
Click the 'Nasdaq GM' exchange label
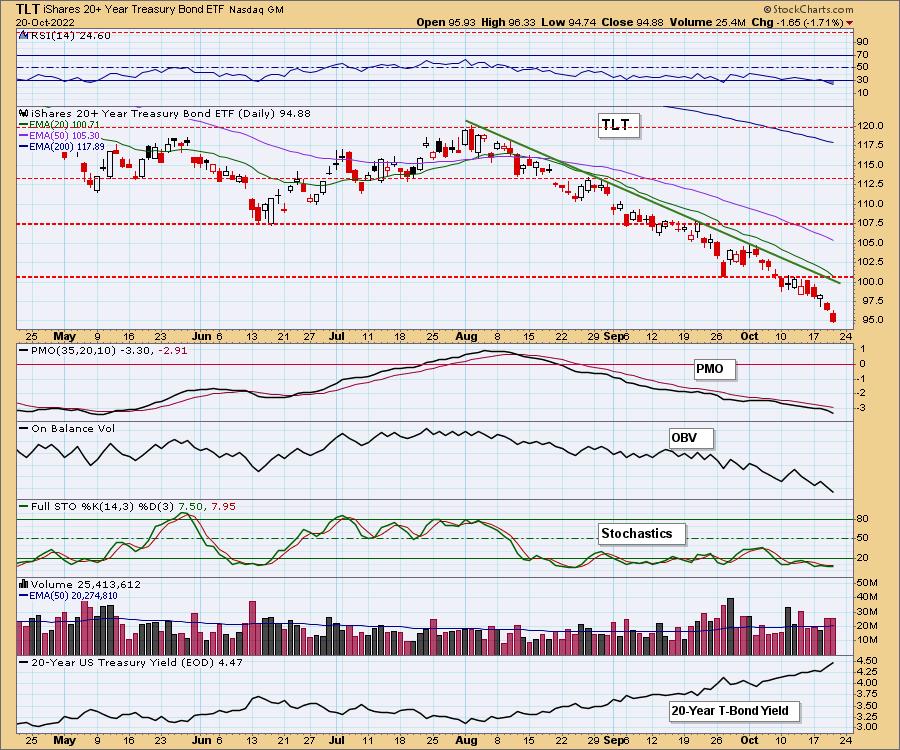pyautogui.click(x=256, y=10)
